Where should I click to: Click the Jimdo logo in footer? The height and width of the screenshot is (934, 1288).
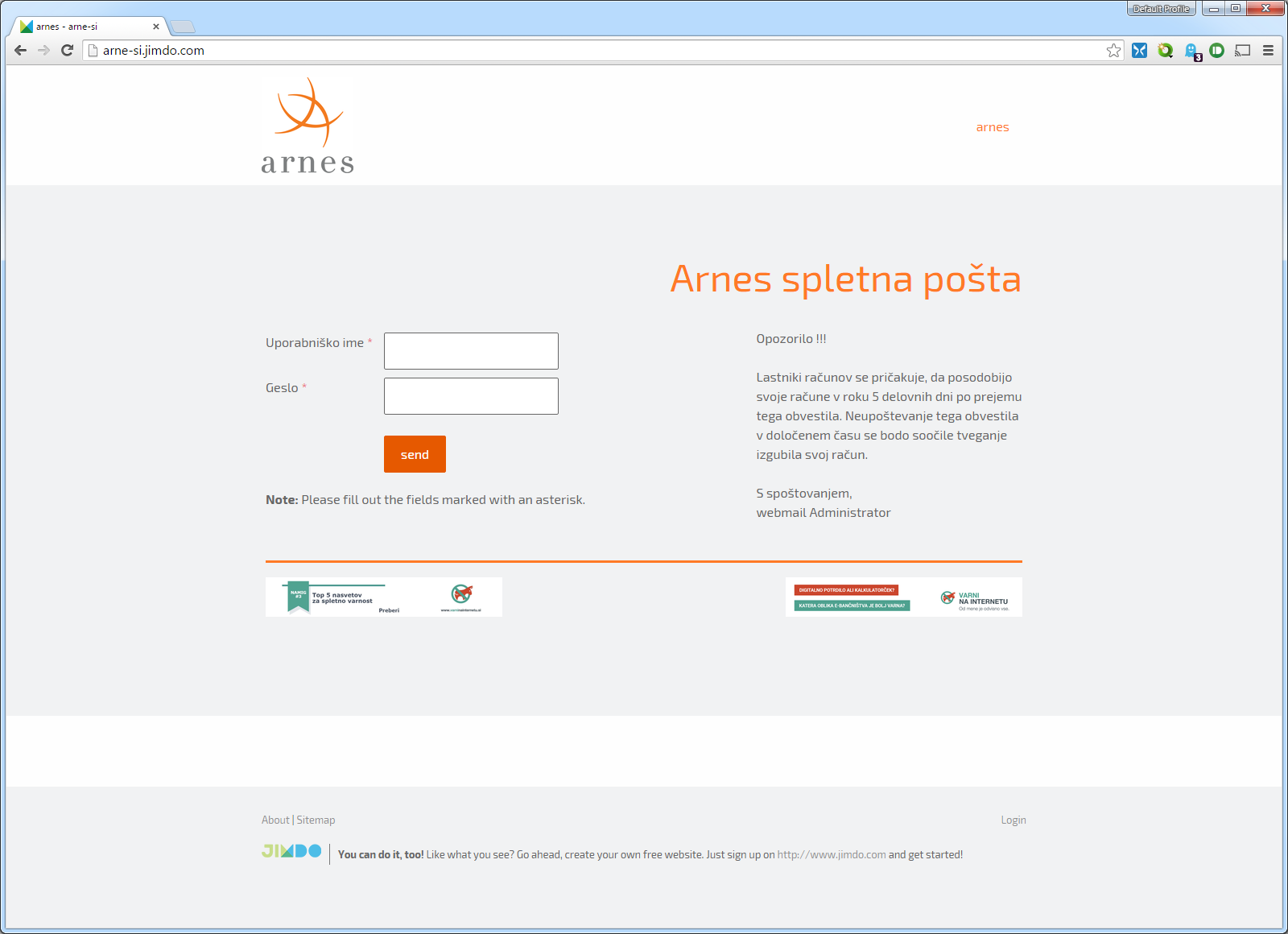coord(291,851)
